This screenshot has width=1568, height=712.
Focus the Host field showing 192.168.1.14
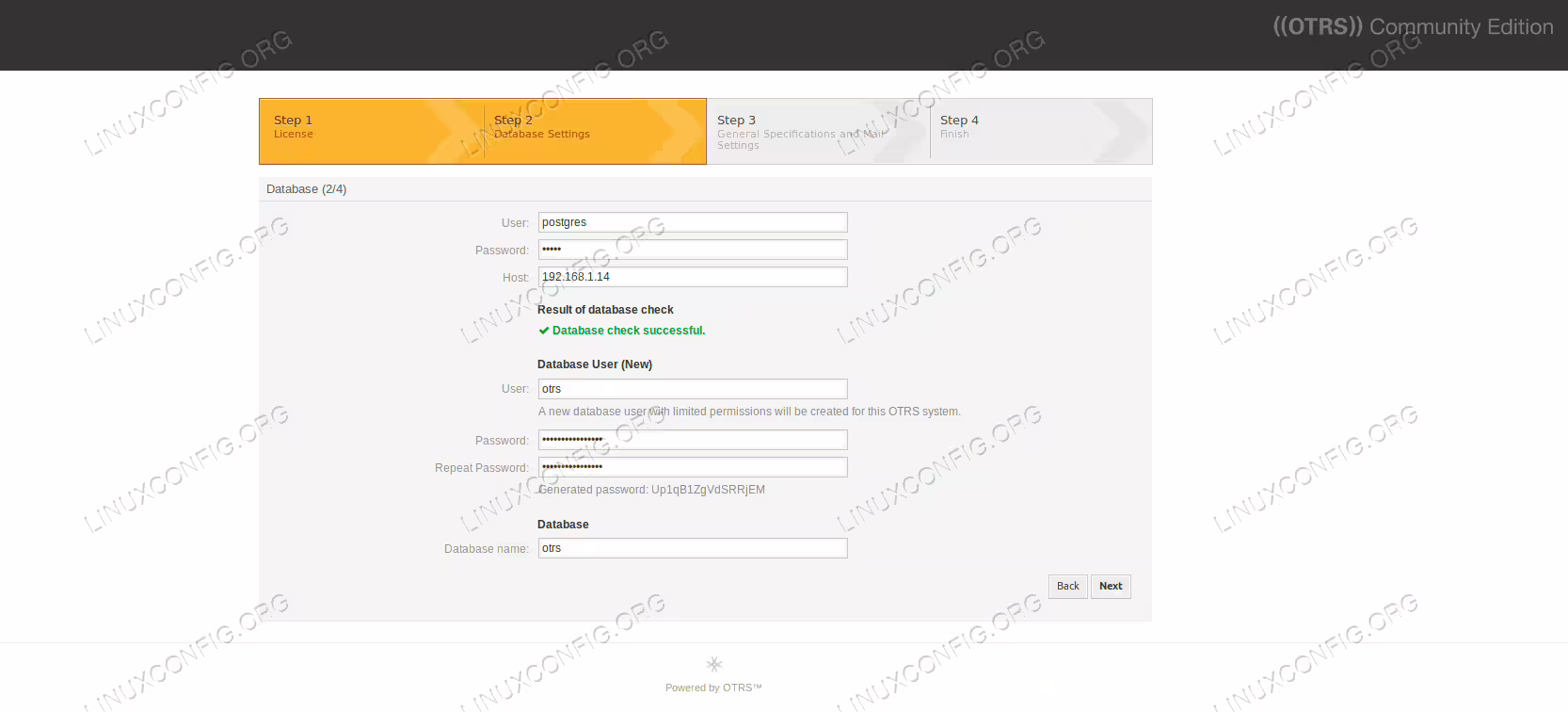tap(693, 277)
